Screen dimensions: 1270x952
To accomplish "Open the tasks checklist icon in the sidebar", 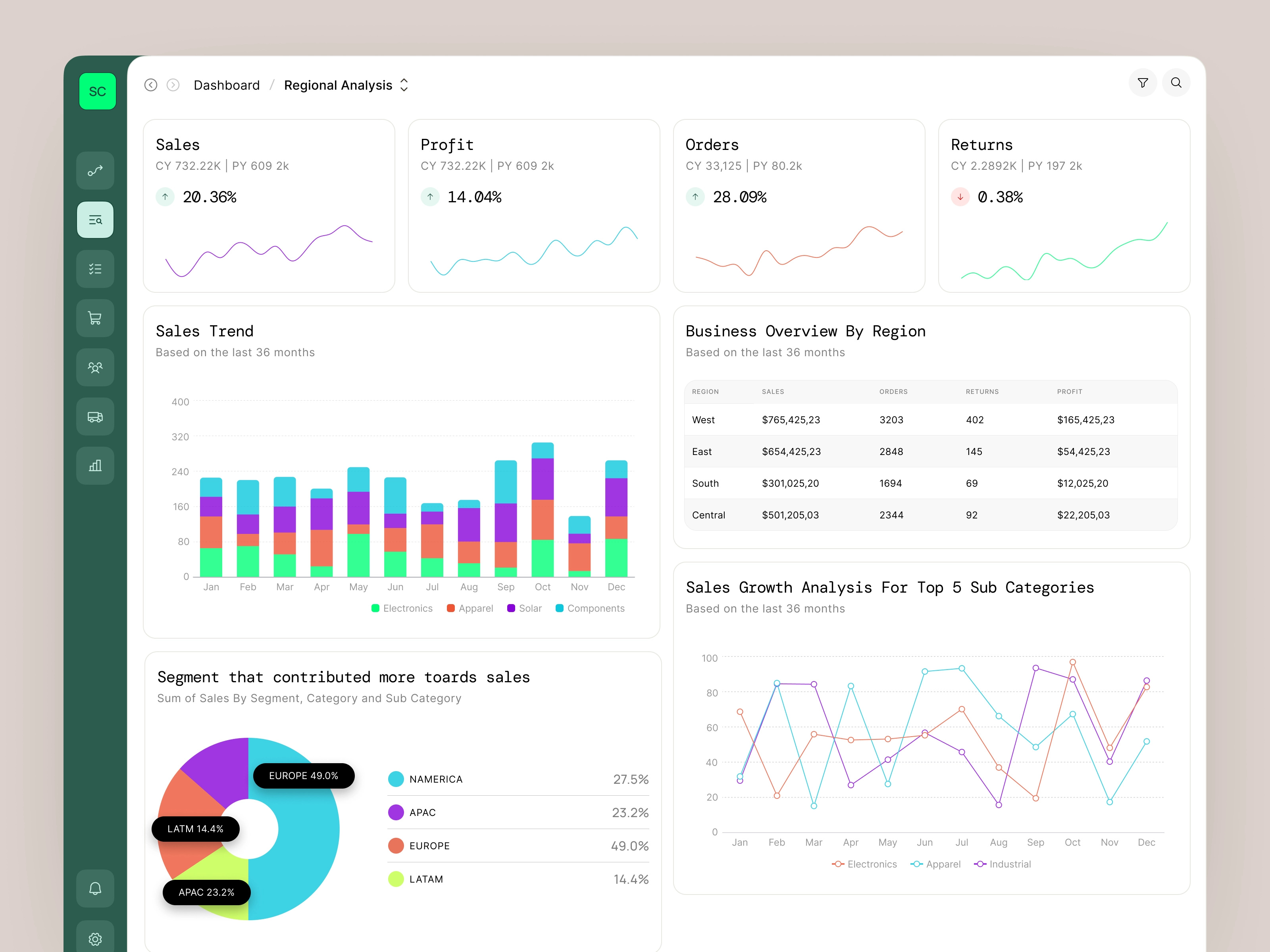I will coord(95,269).
